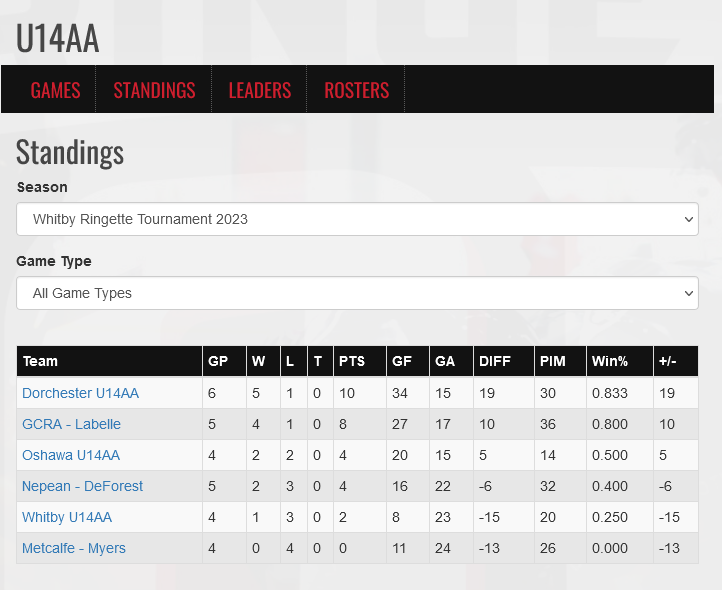Open the Rosters tab

[356, 90]
